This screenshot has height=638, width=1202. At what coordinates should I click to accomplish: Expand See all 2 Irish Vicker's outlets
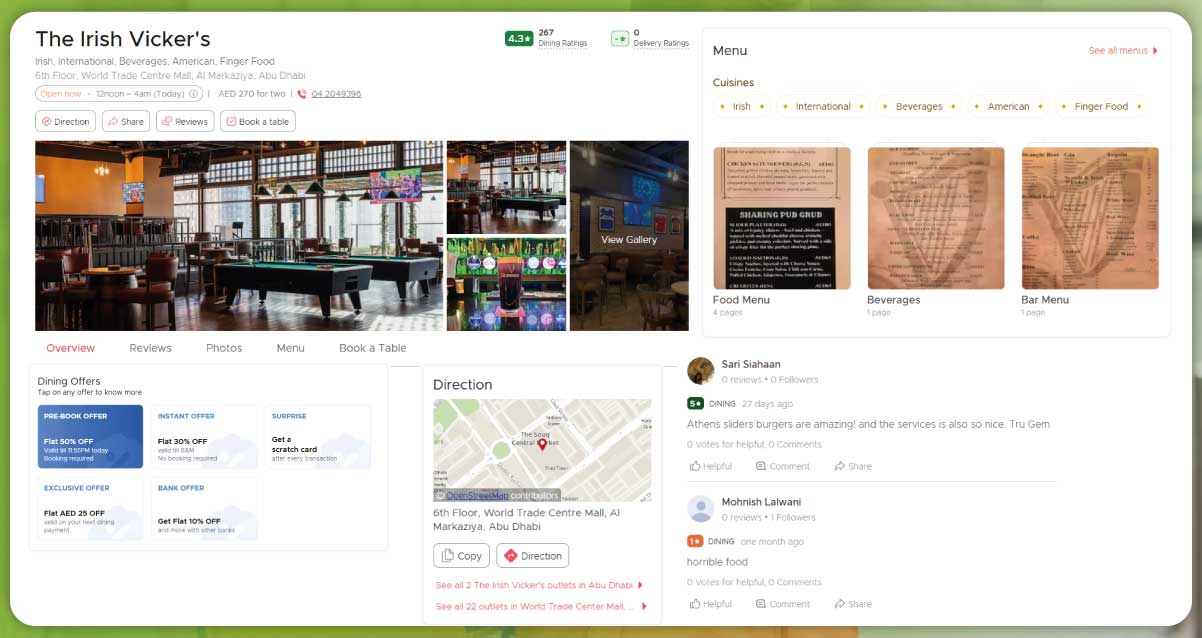coord(539,585)
